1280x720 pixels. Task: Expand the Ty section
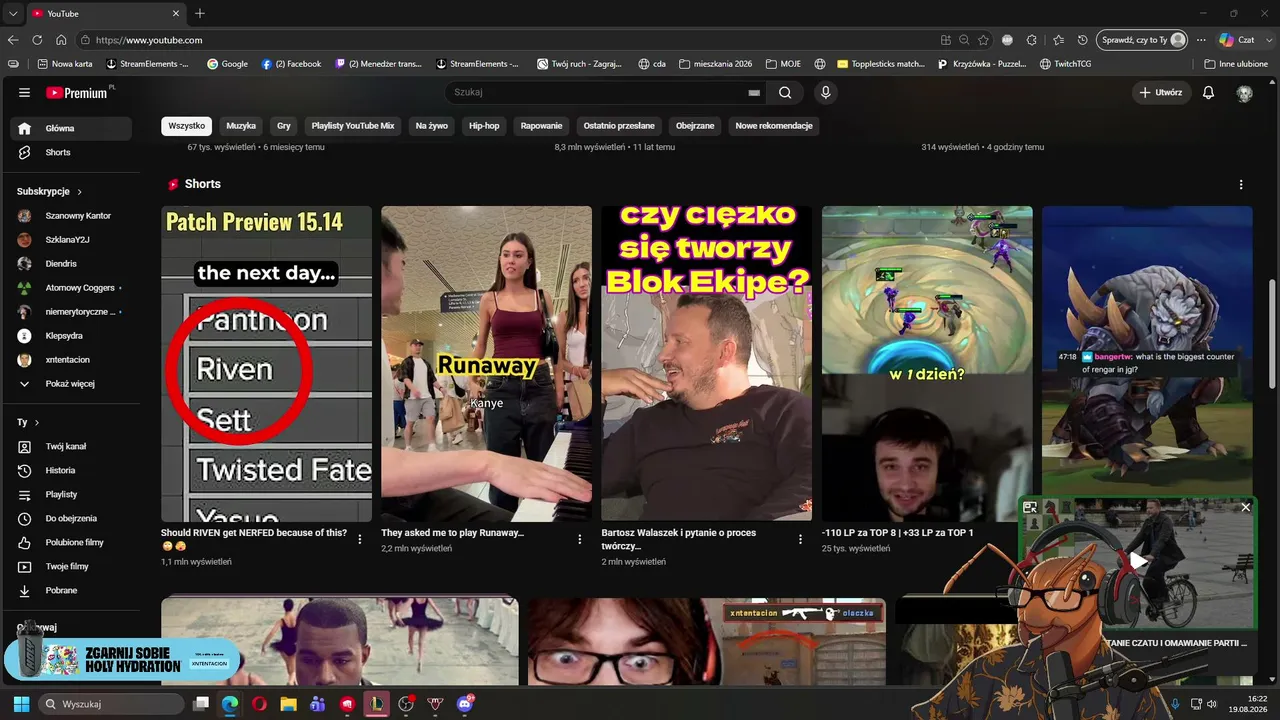click(x=28, y=422)
